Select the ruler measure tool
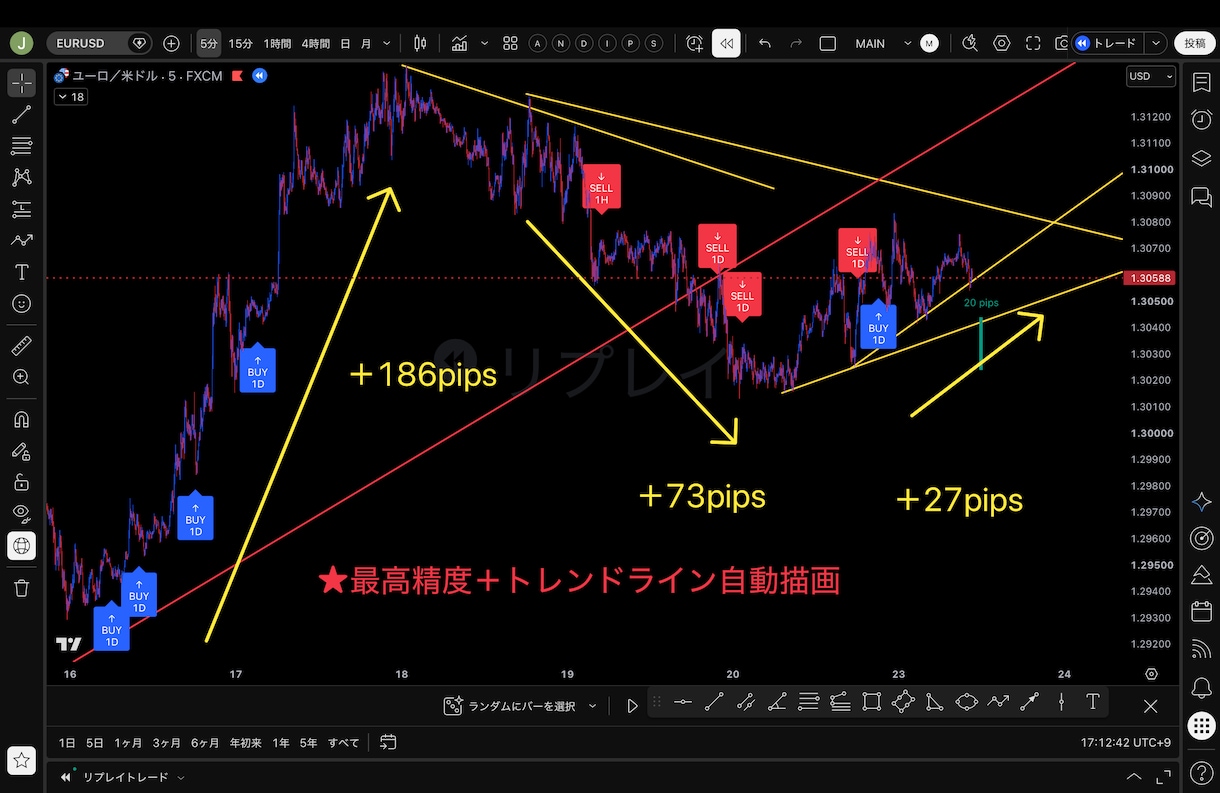 tap(21, 346)
